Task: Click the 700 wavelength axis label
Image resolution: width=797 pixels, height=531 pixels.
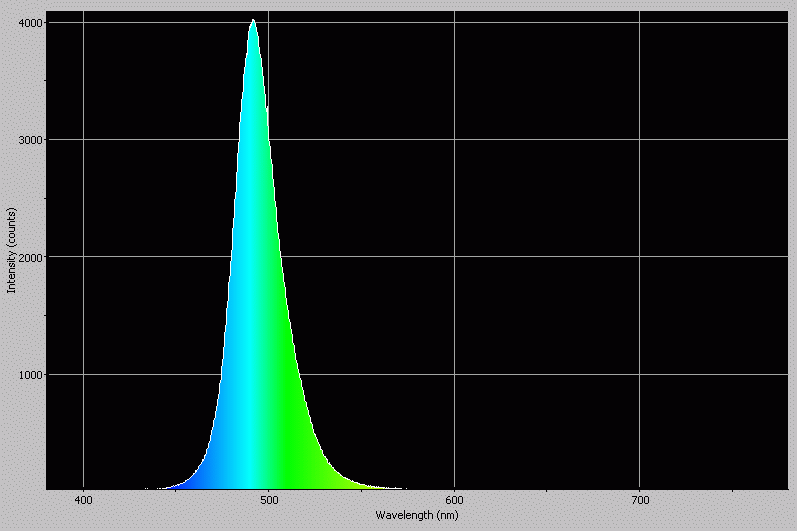Action: (640, 500)
